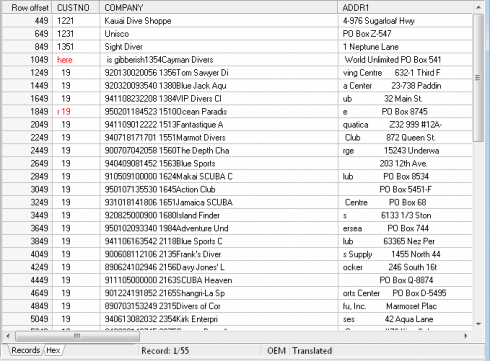Click the vertical scrollbar down arrow
The image size is (490, 361).
point(478,324)
